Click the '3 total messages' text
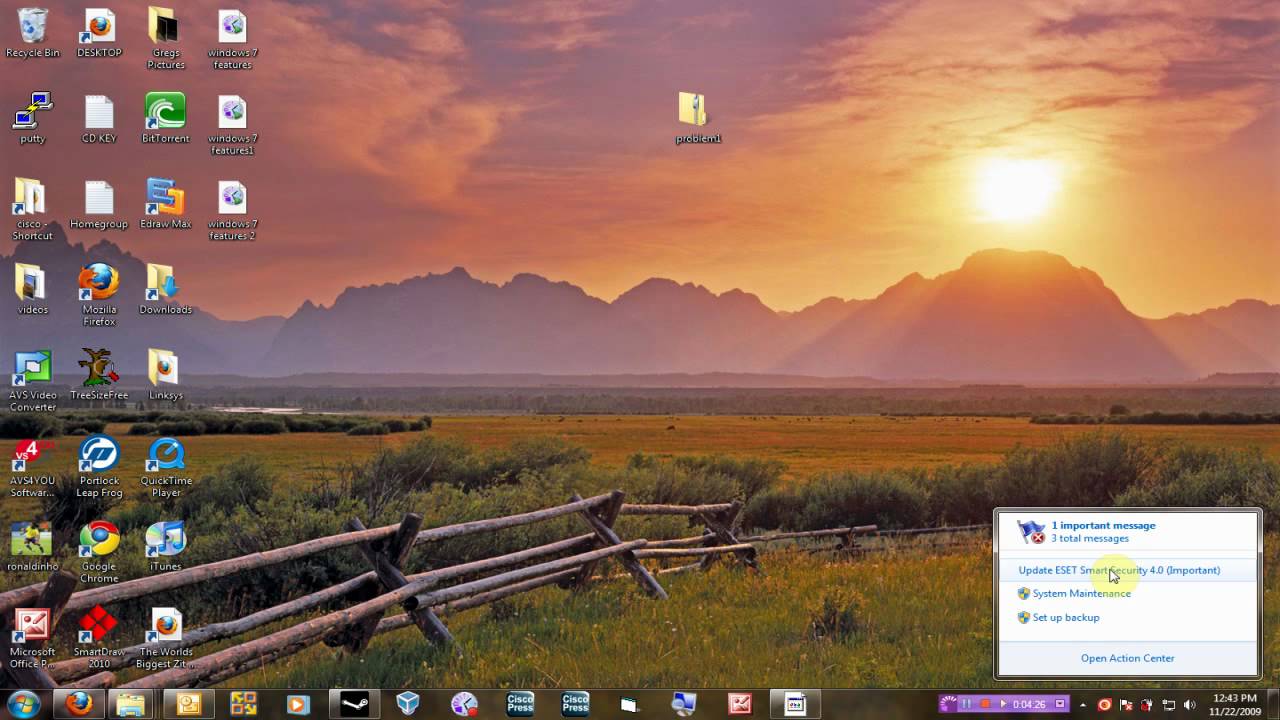This screenshot has height=720, width=1280. pos(1089,538)
